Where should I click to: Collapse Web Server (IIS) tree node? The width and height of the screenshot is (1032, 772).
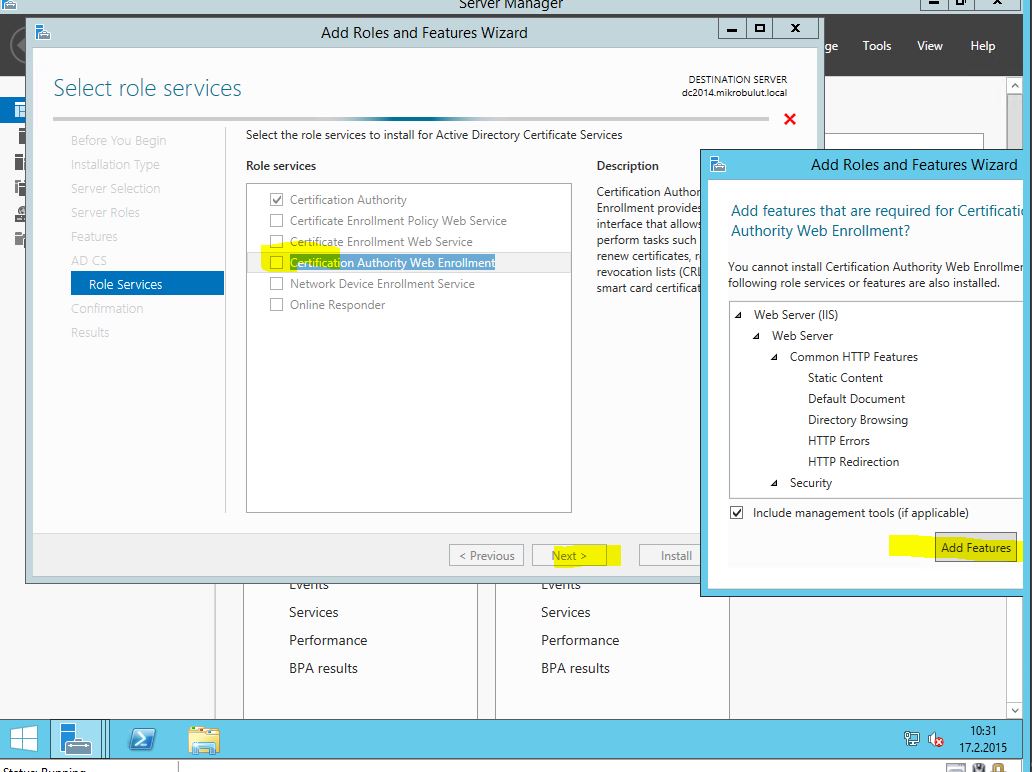click(738, 315)
